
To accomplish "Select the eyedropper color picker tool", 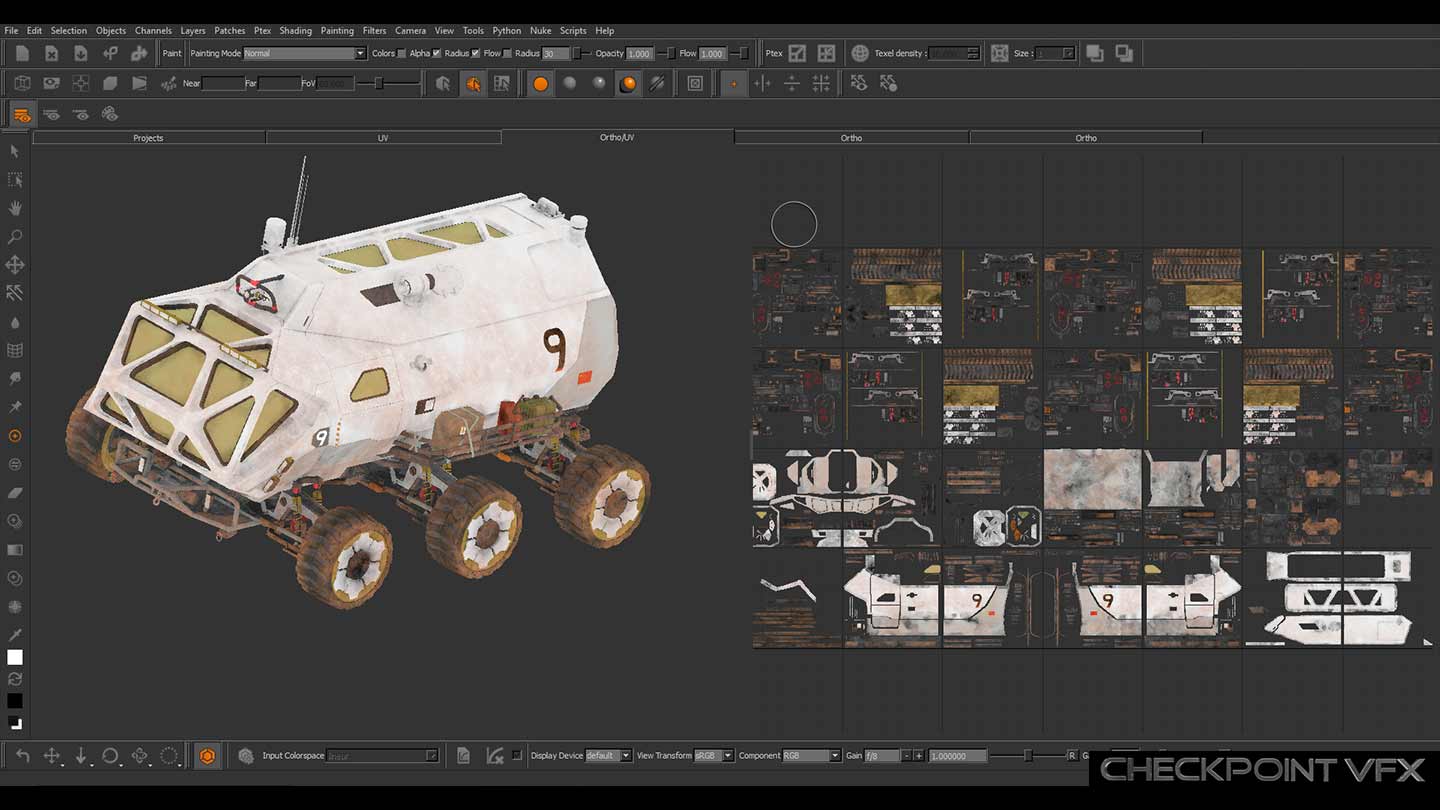I will [15, 634].
